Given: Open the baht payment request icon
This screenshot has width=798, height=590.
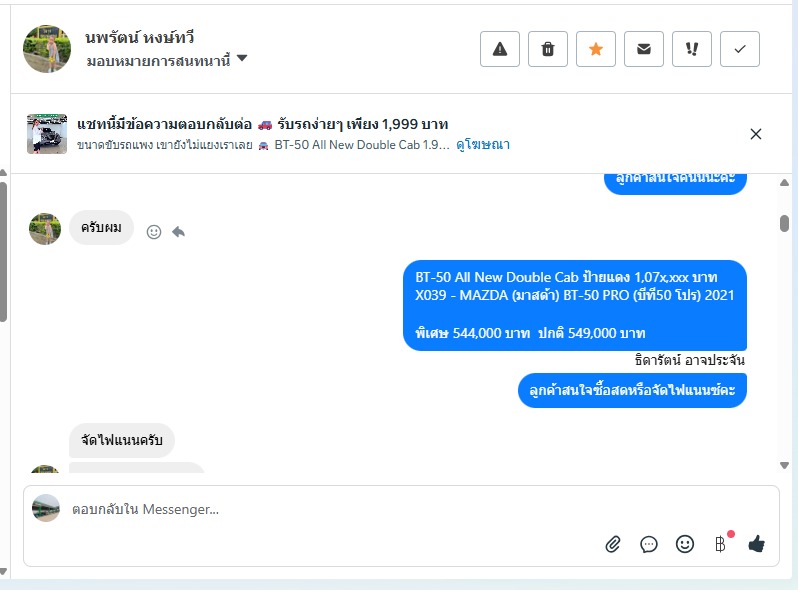Looking at the screenshot, I should [x=720, y=544].
